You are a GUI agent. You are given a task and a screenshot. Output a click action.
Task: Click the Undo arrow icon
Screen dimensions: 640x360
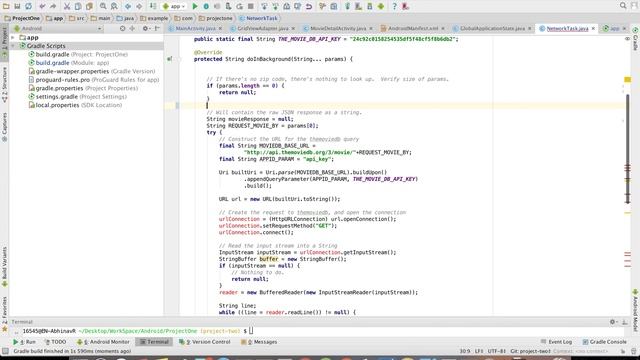[x=42, y=6]
